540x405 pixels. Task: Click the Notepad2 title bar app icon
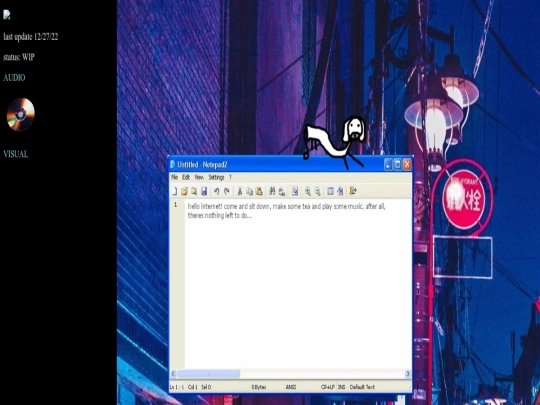click(173, 164)
